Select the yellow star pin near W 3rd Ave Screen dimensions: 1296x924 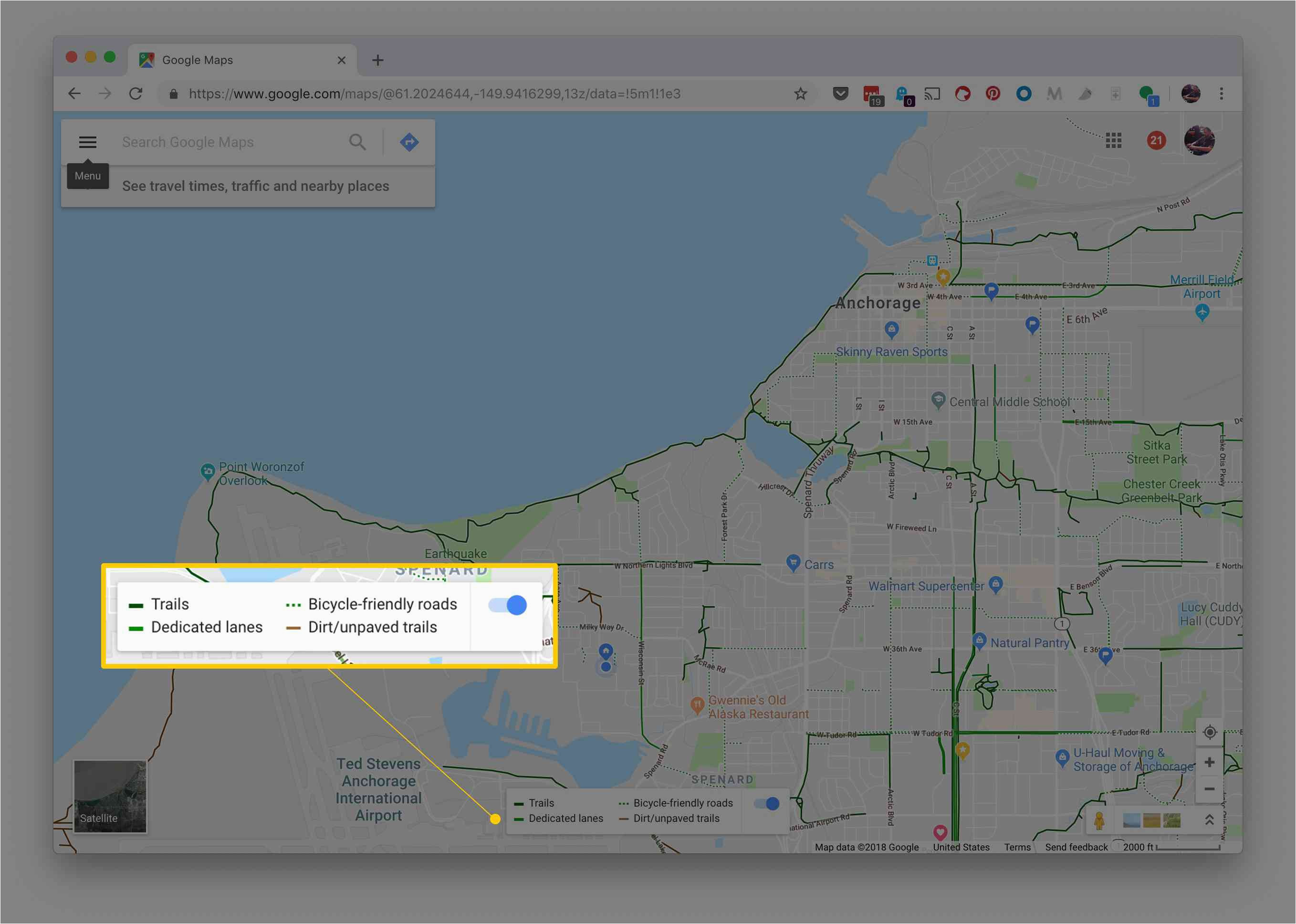(943, 277)
